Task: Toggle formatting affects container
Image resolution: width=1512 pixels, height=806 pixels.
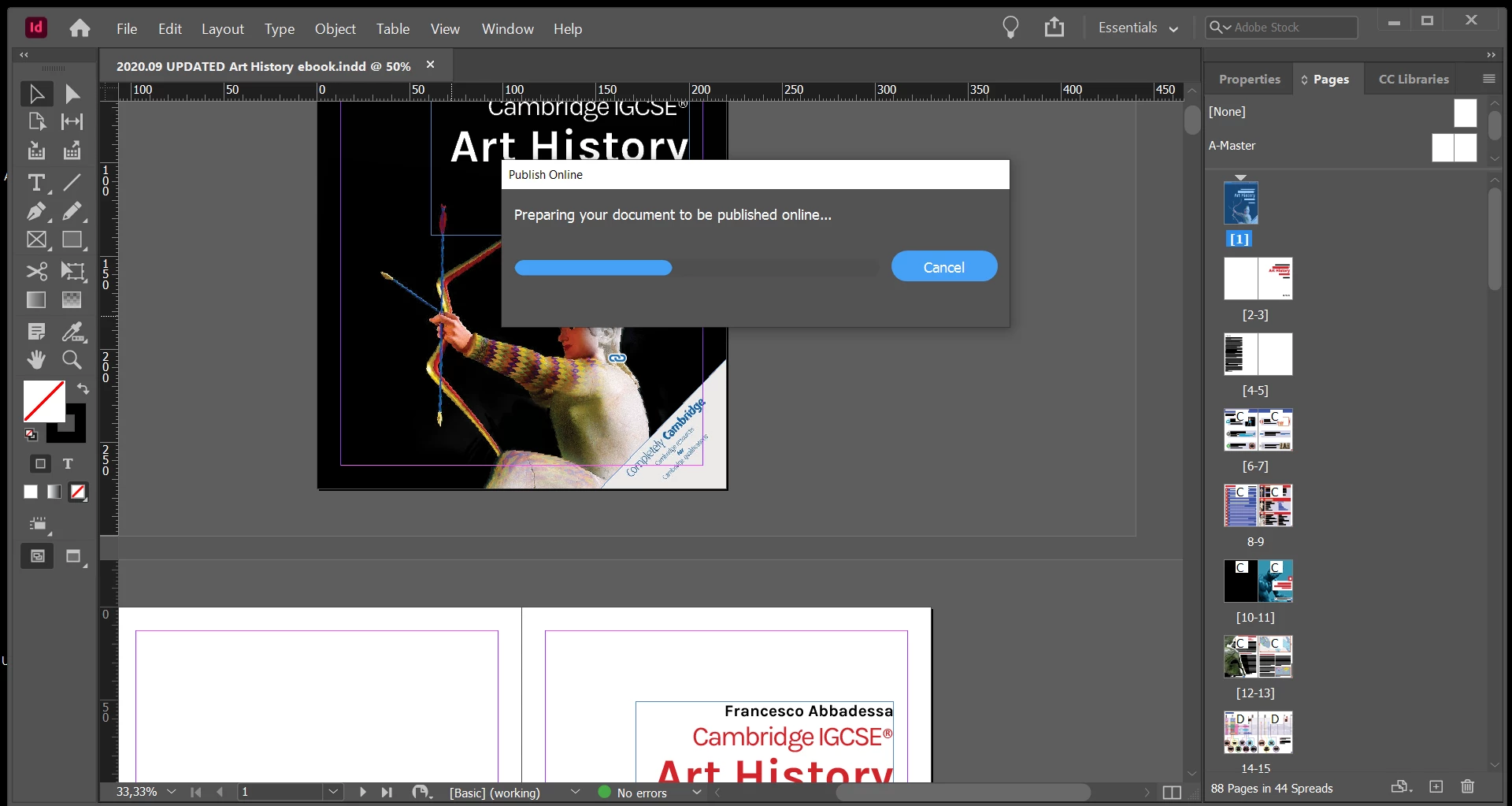Action: (x=40, y=464)
